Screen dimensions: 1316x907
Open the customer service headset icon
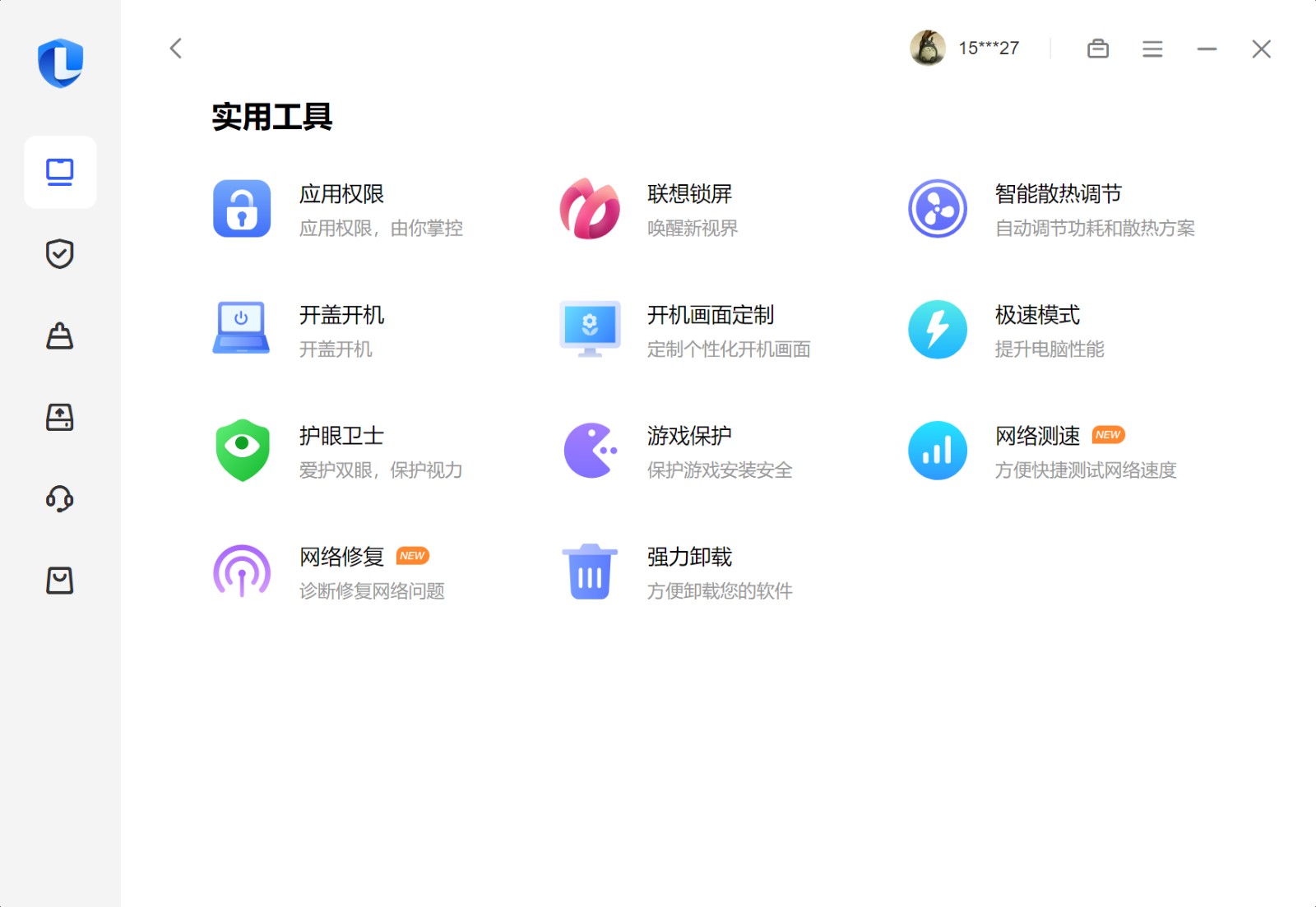pyautogui.click(x=60, y=498)
